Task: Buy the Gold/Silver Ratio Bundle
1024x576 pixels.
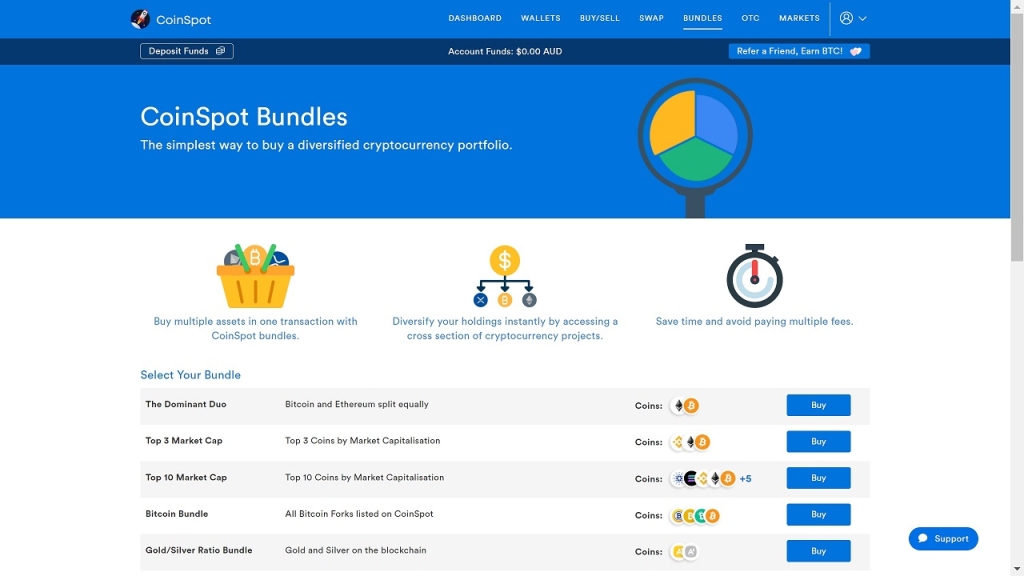Action: pyautogui.click(x=818, y=551)
